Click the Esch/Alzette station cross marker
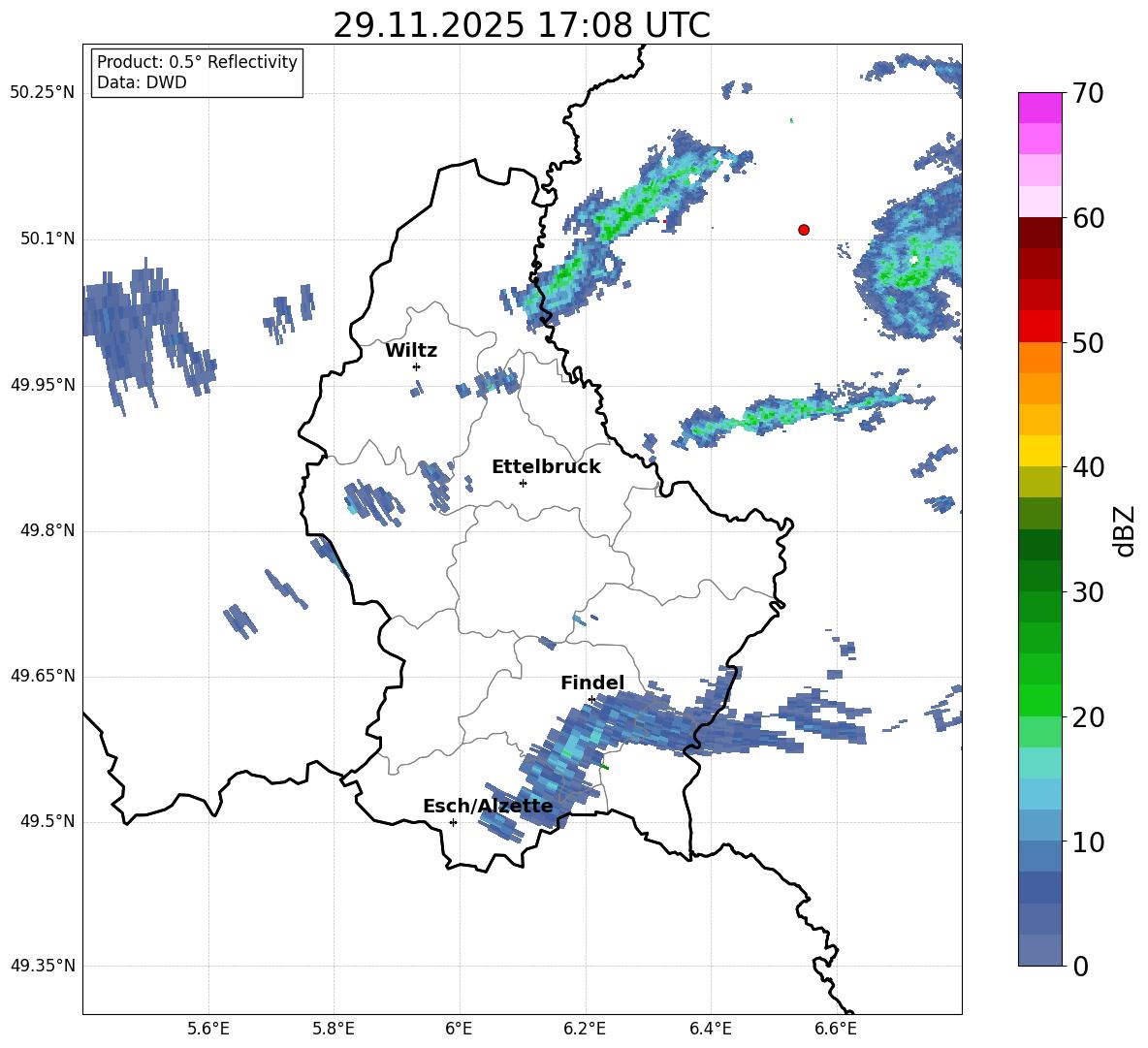Image resolution: width=1148 pixels, height=1048 pixels. tap(453, 822)
